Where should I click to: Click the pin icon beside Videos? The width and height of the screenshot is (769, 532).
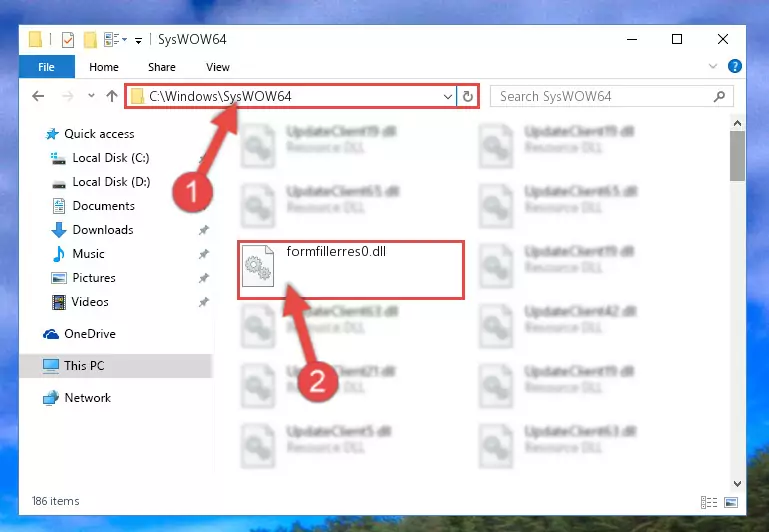(x=204, y=302)
